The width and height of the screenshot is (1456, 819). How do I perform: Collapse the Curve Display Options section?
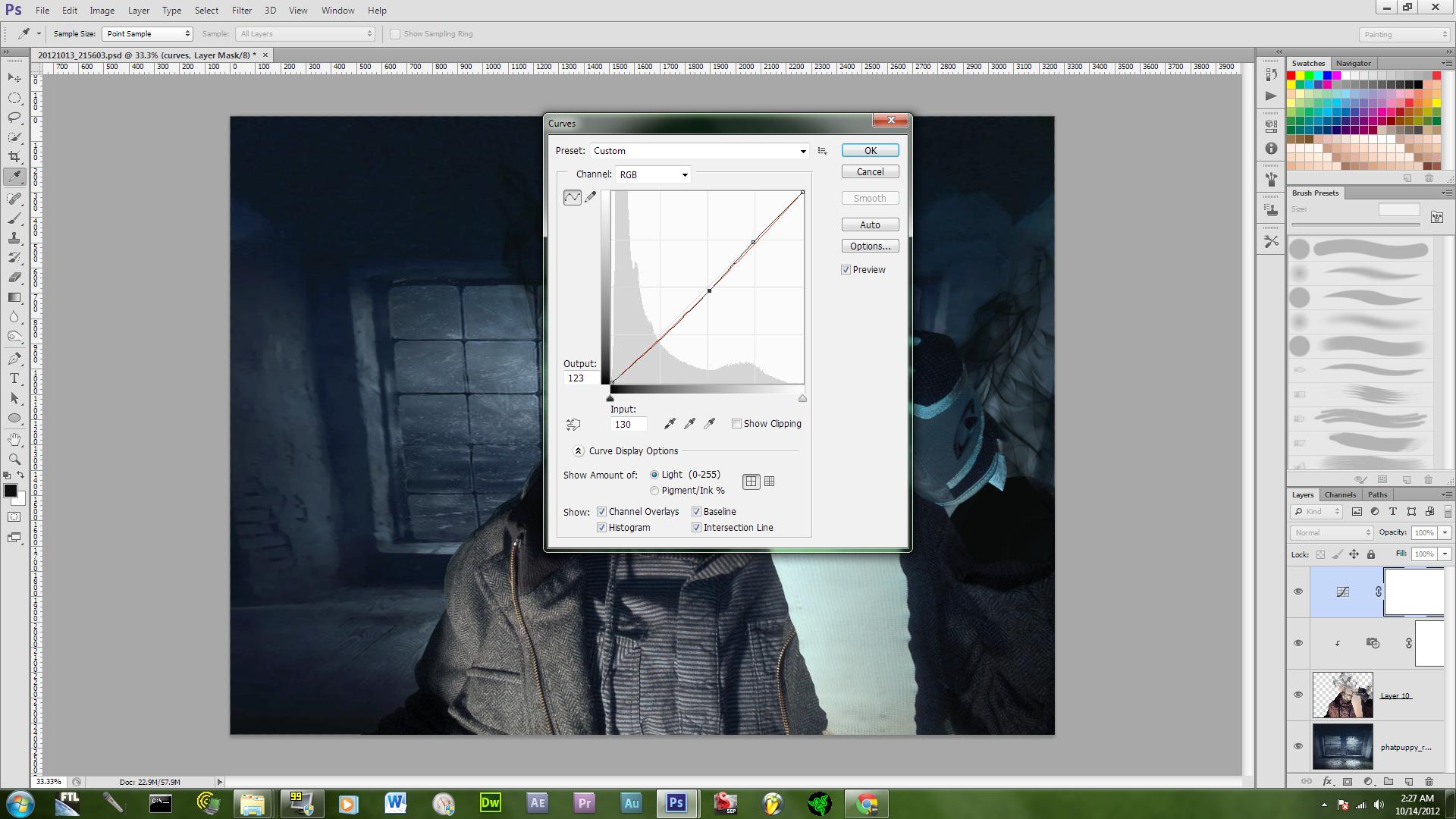point(579,451)
